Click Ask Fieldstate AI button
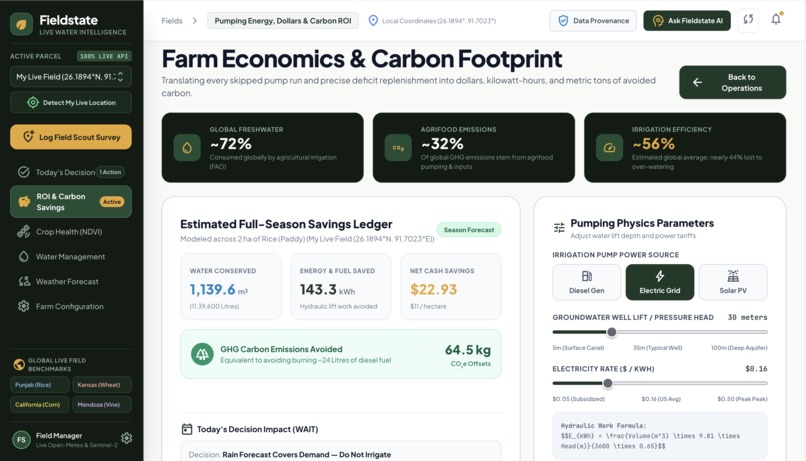Image resolution: width=806 pixels, height=461 pixels. [x=687, y=21]
